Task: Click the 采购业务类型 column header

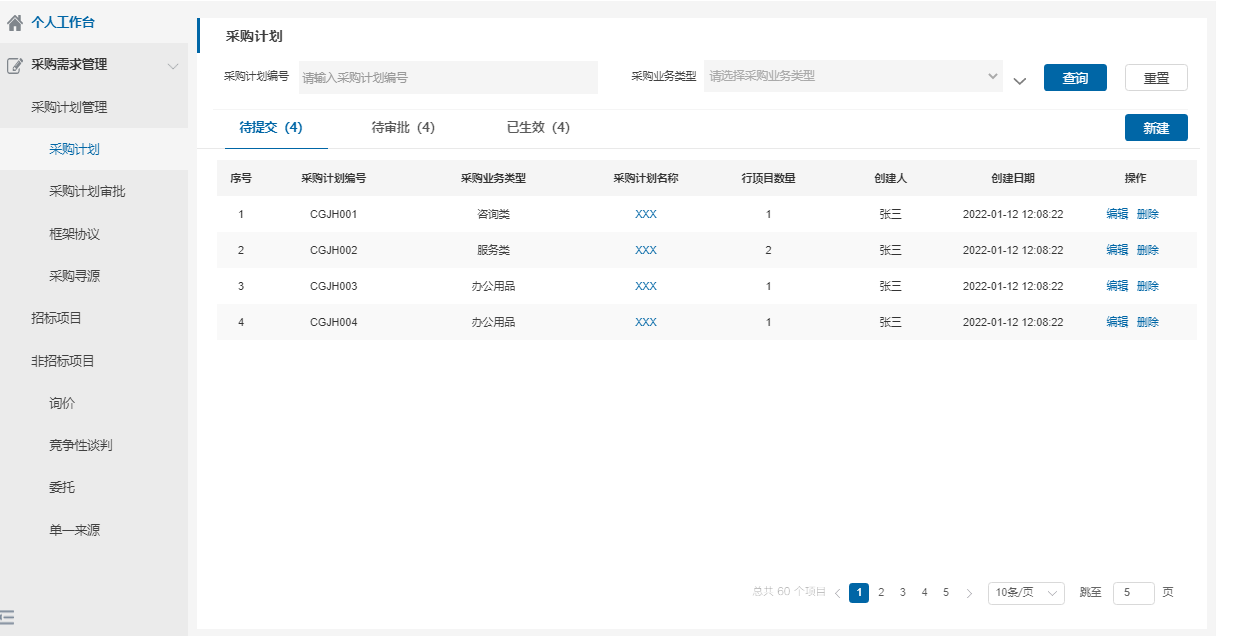Action: (x=493, y=178)
